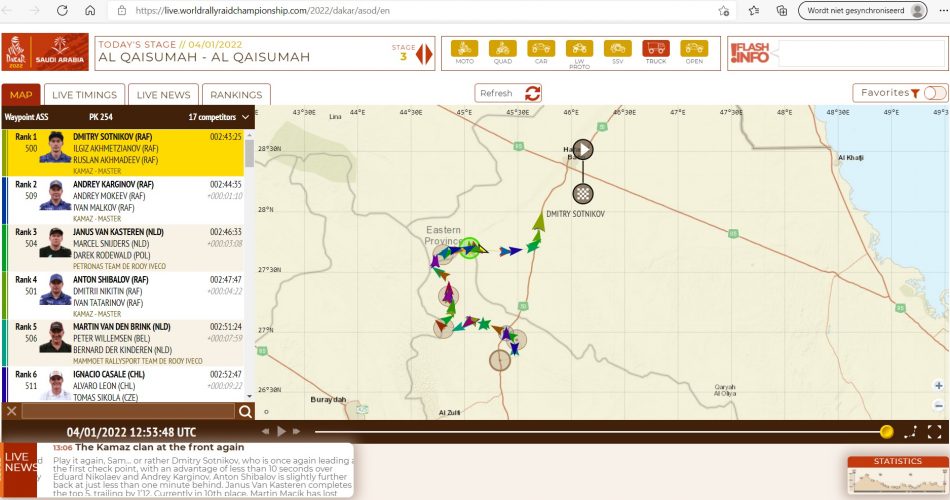Select the Quad category icon
This screenshot has height=500, width=950.
pyautogui.click(x=502, y=51)
